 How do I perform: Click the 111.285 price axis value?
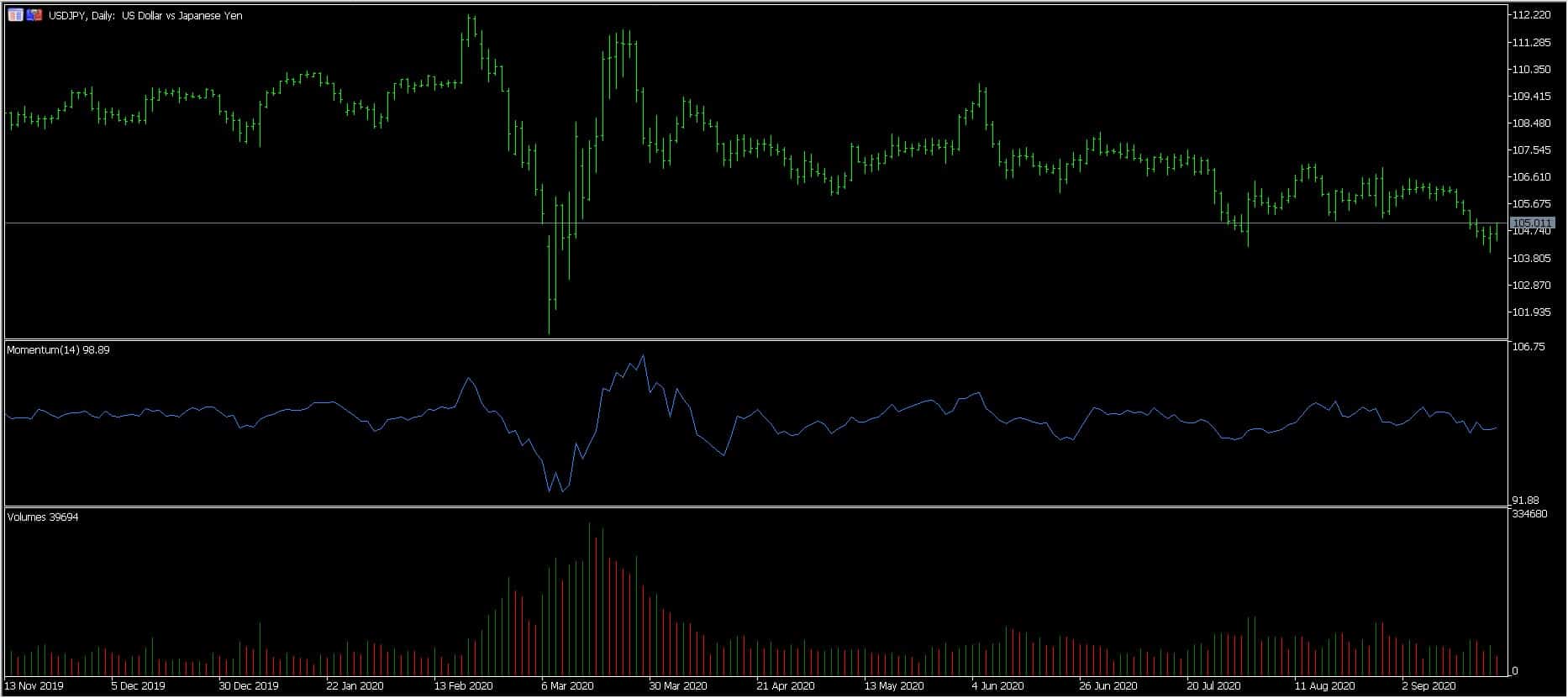click(1531, 42)
